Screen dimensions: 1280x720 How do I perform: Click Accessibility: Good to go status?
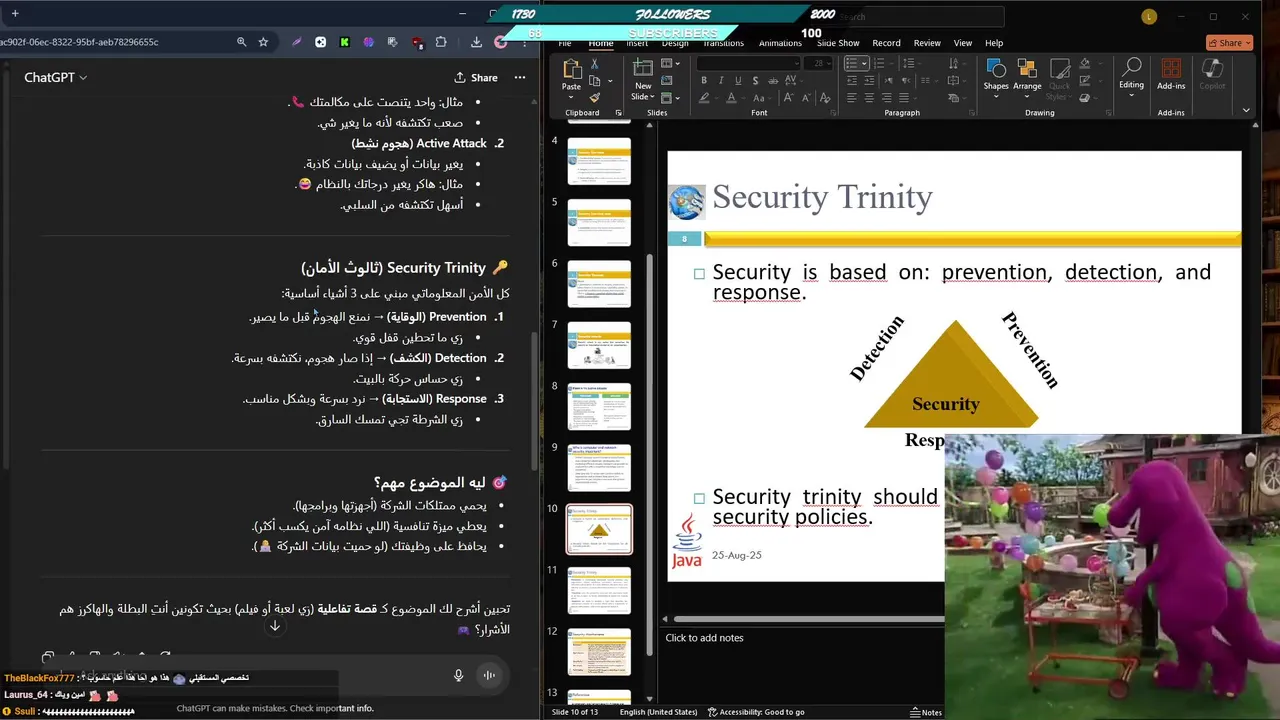pos(756,712)
